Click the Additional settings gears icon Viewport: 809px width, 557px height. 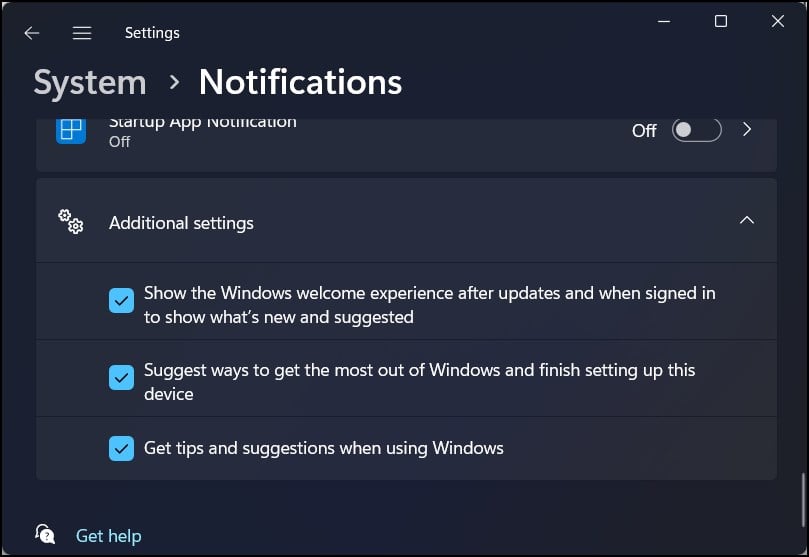coord(71,221)
